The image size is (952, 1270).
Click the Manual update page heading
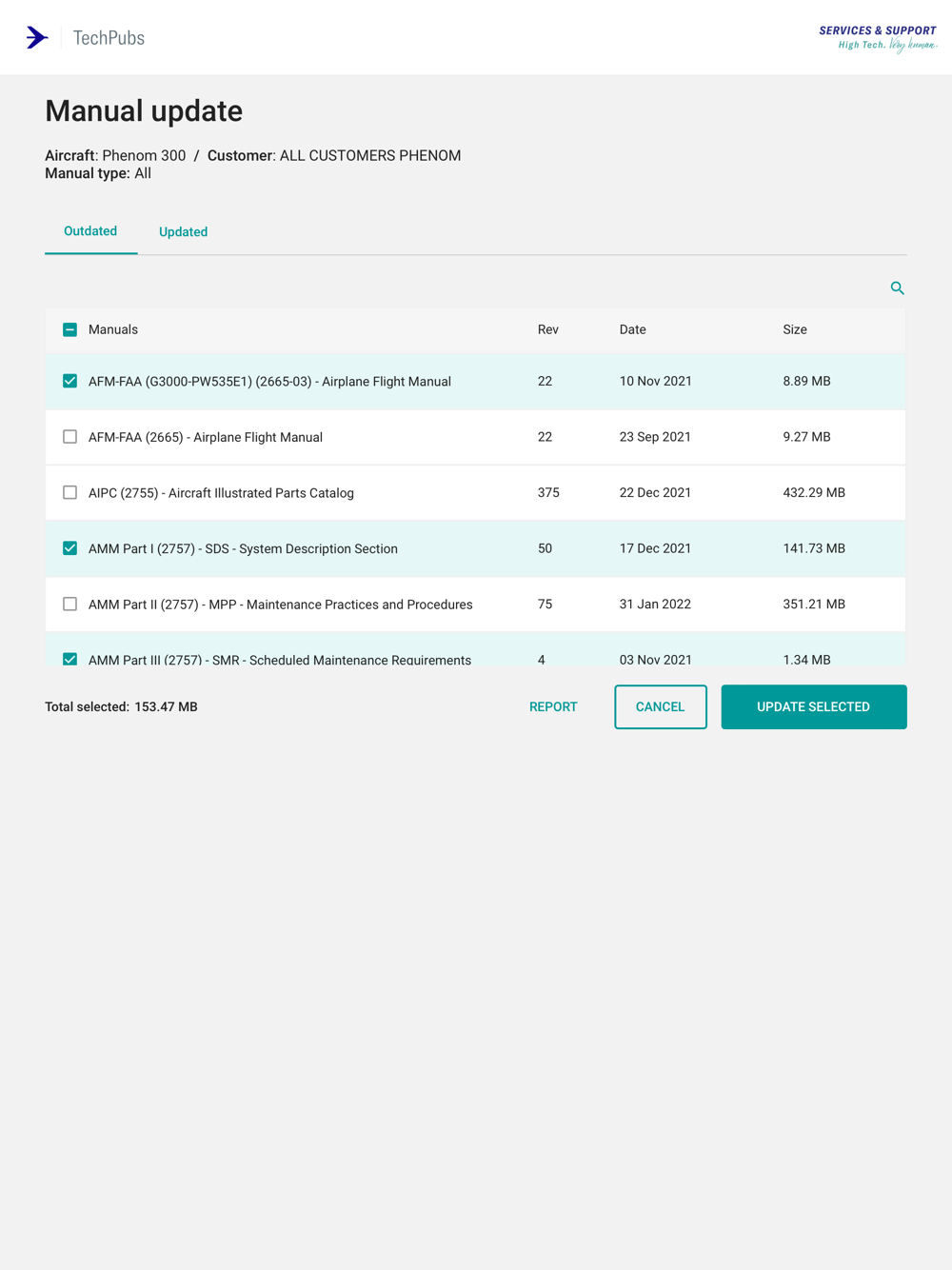[144, 111]
